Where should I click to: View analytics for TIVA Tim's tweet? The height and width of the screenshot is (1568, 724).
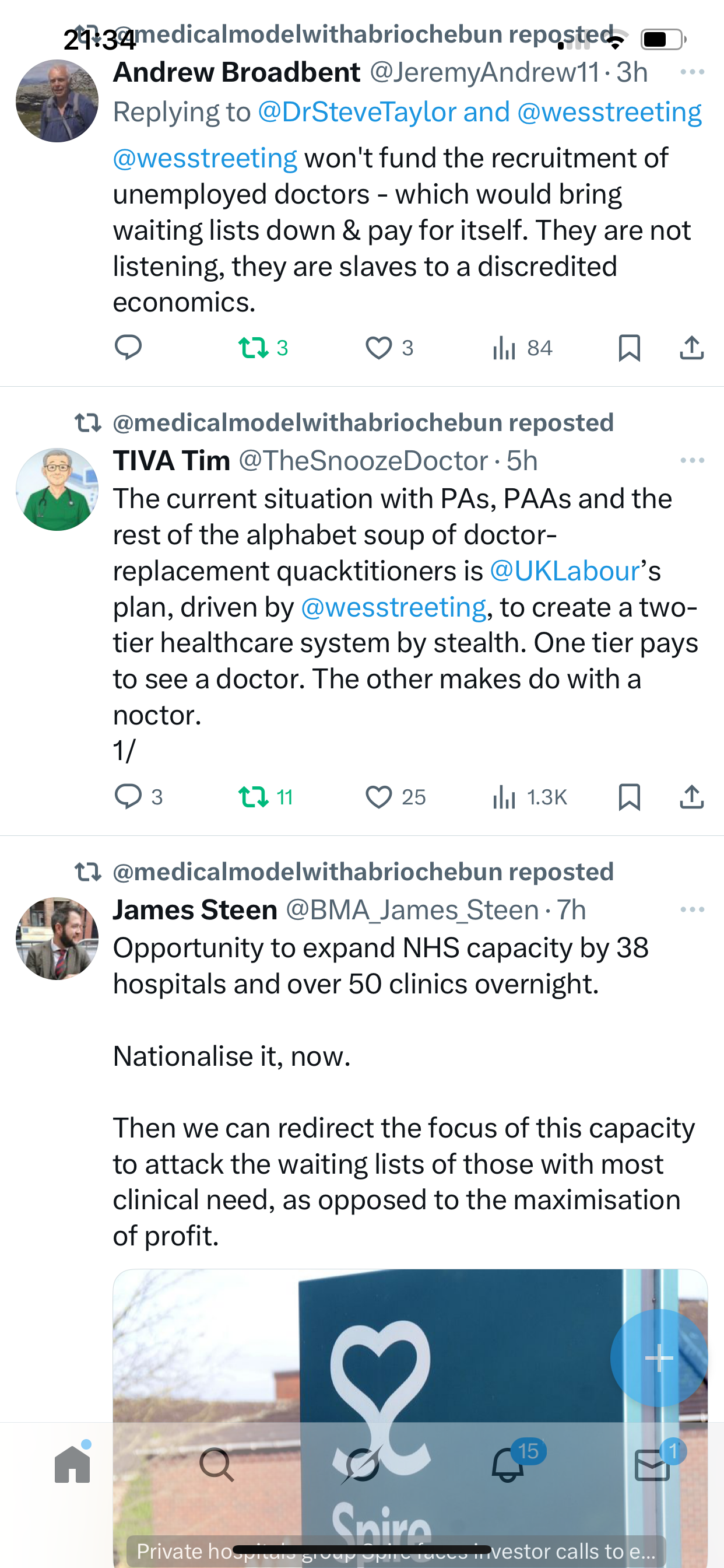point(504,797)
